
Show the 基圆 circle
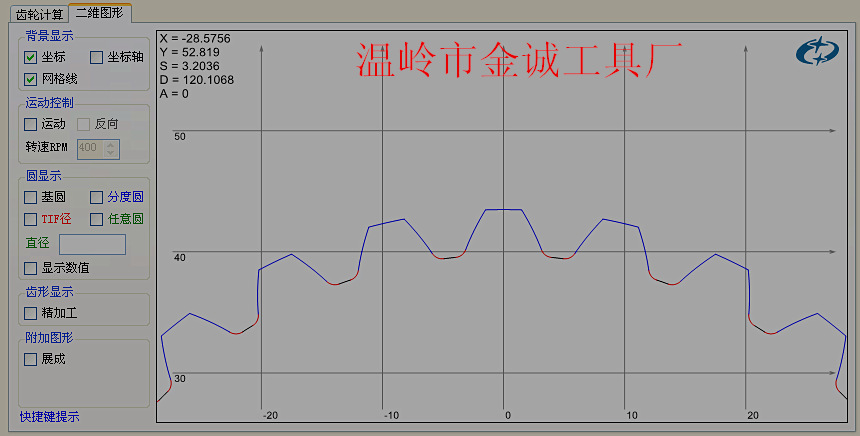[x=31, y=197]
